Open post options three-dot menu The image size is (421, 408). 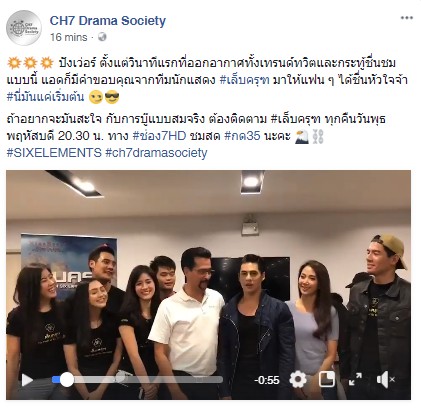pyautogui.click(x=406, y=18)
